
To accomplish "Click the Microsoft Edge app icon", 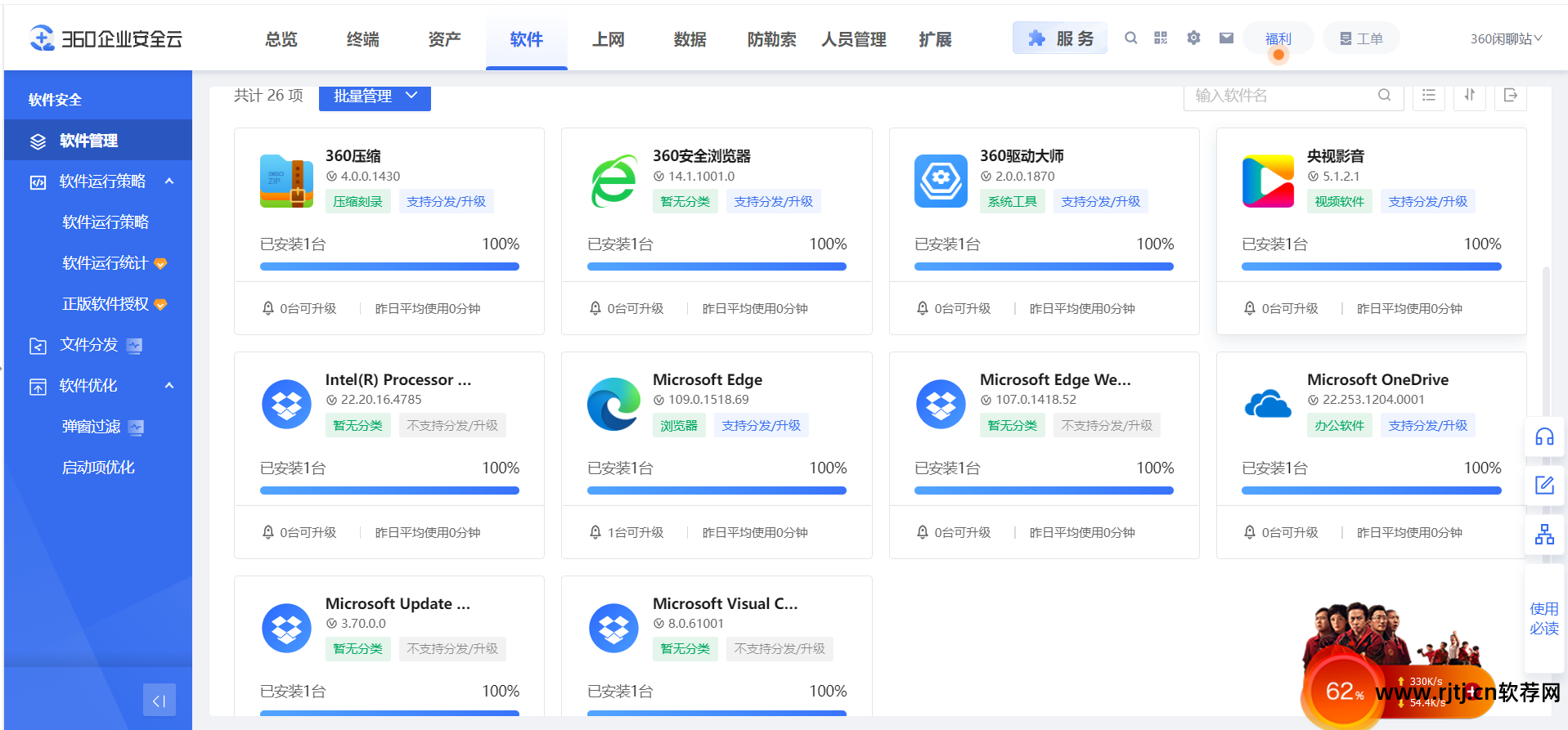I will click(x=613, y=405).
